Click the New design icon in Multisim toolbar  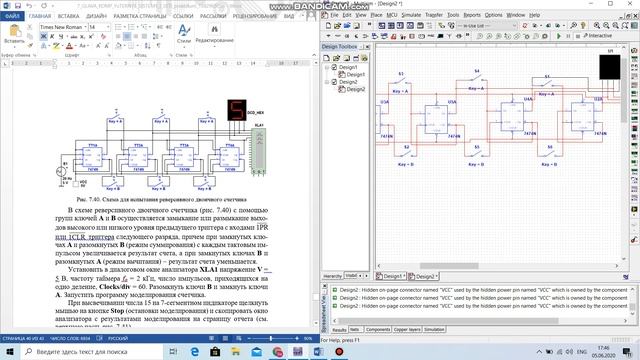pyautogui.click(x=328, y=26)
